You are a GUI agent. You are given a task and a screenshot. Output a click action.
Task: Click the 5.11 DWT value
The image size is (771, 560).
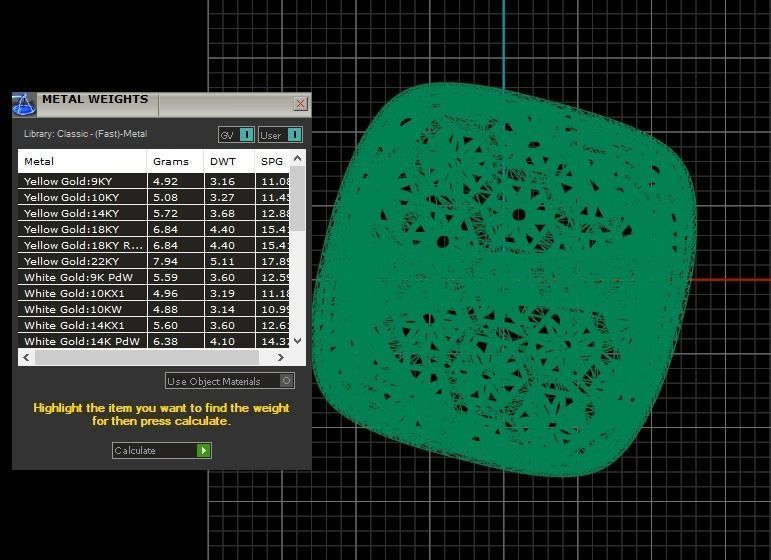(x=223, y=262)
